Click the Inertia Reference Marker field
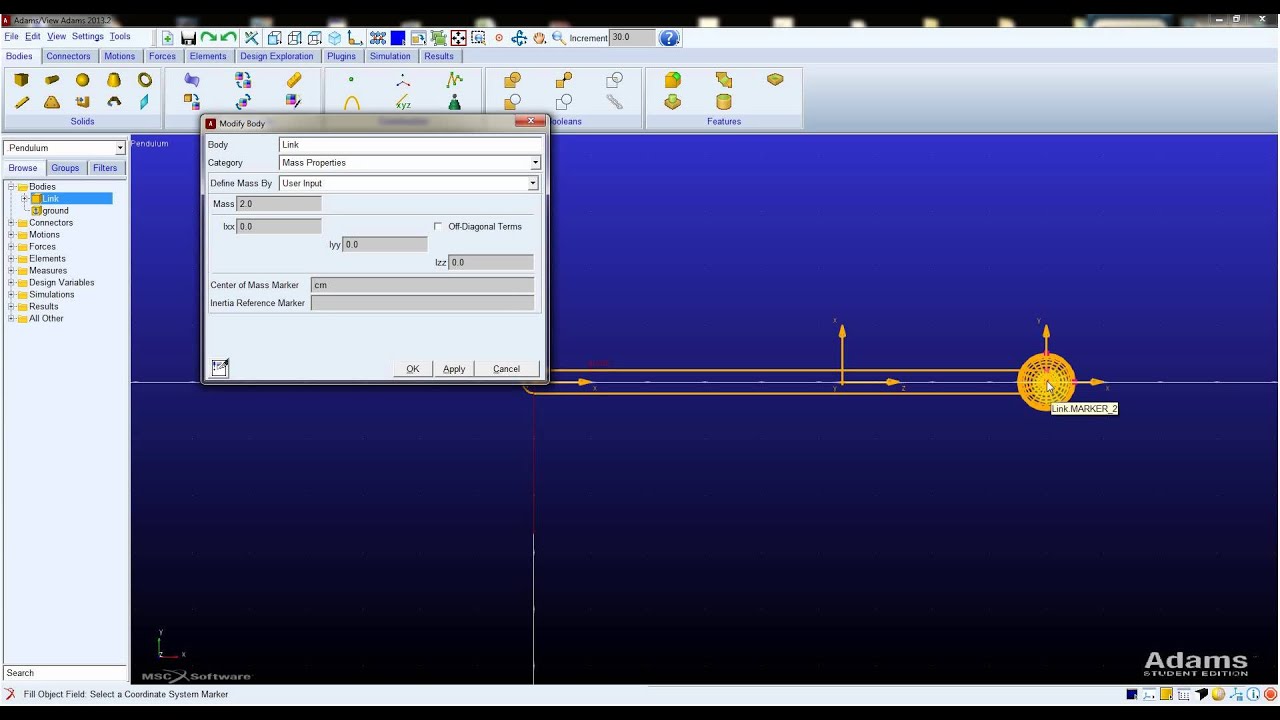This screenshot has height=720, width=1280. [x=422, y=303]
